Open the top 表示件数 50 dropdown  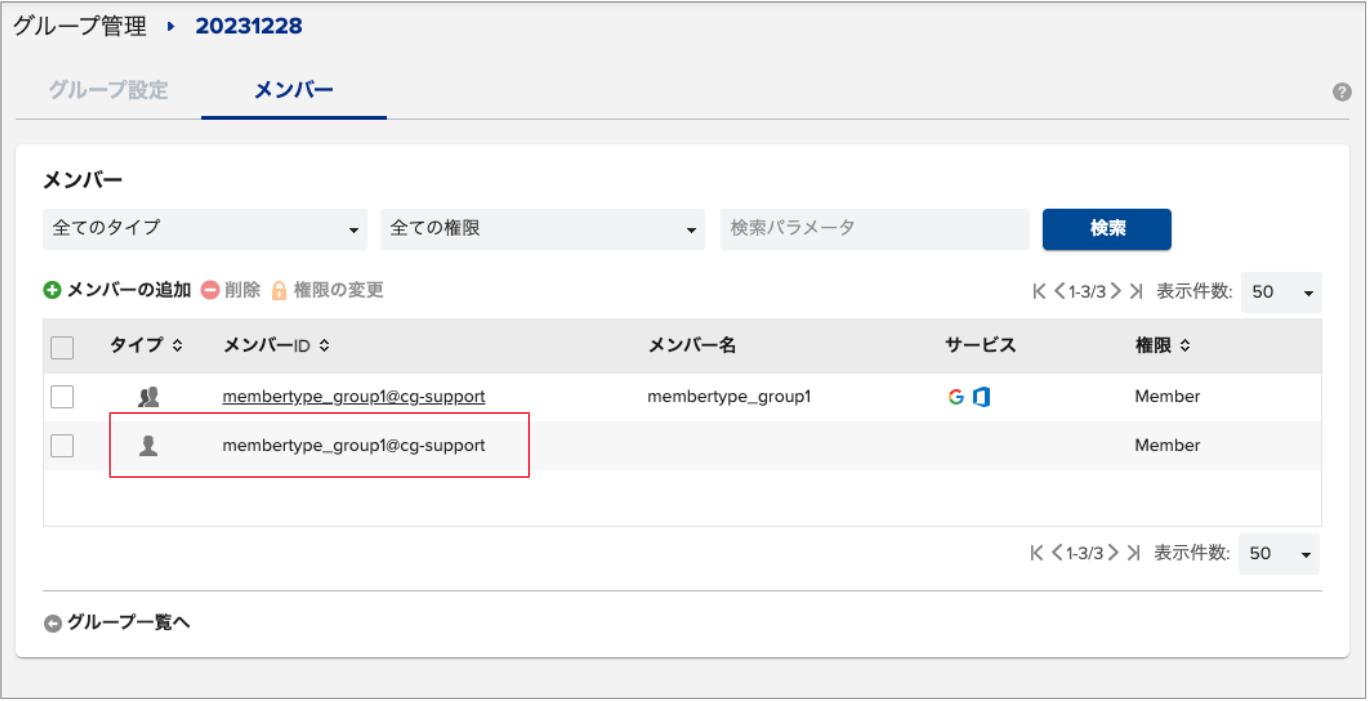tap(1281, 292)
